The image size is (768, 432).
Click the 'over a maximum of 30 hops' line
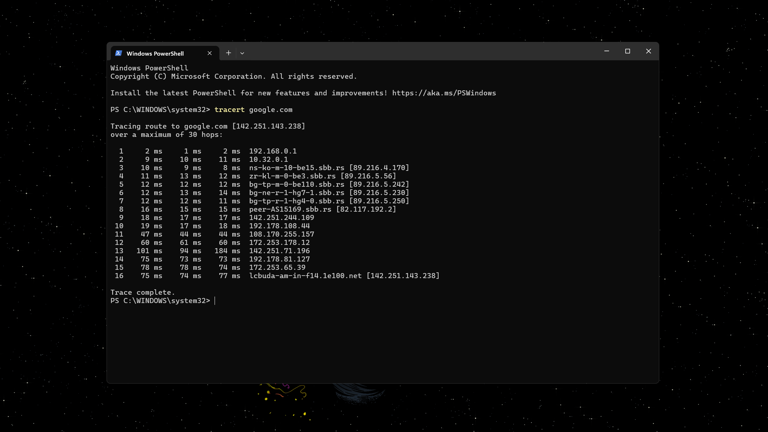coord(167,135)
